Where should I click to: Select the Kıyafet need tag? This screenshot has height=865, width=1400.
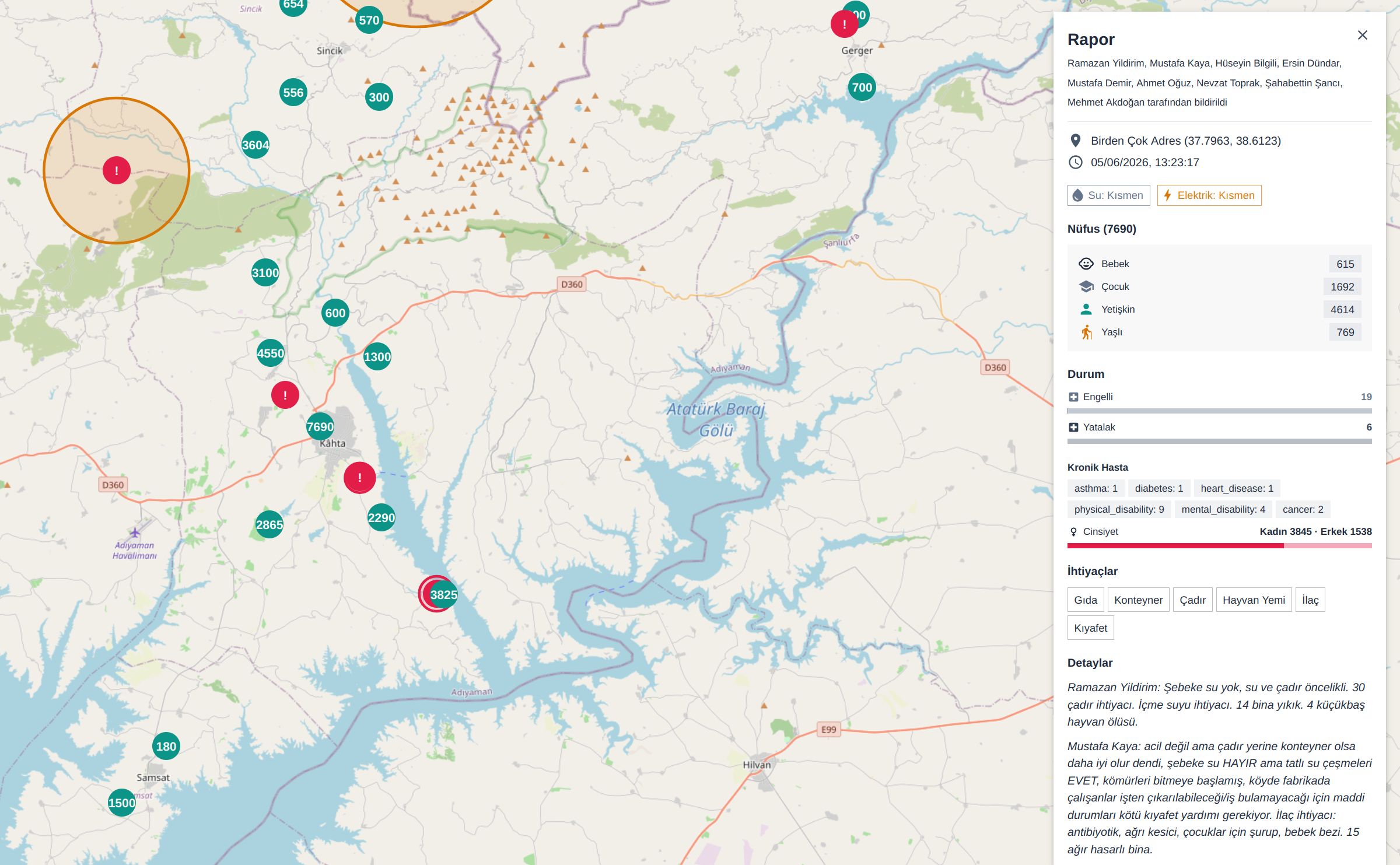(1090, 628)
